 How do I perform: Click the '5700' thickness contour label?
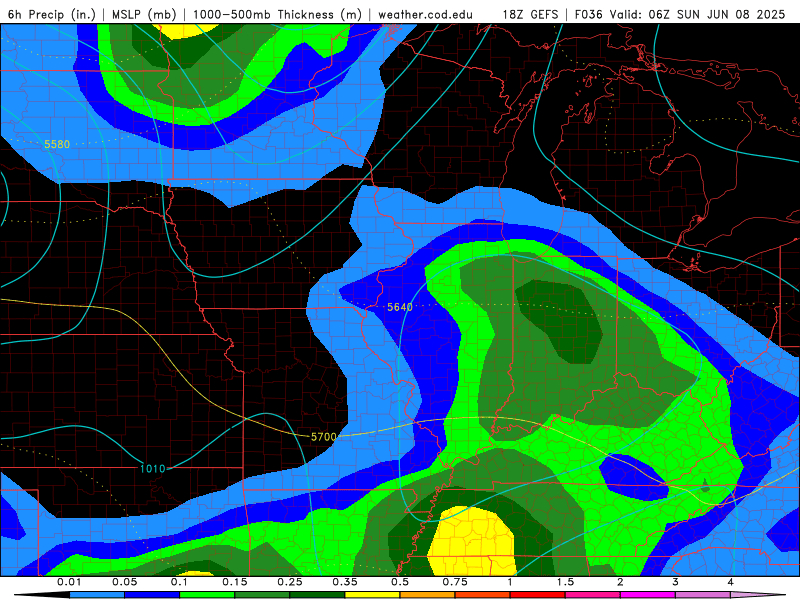(x=323, y=437)
